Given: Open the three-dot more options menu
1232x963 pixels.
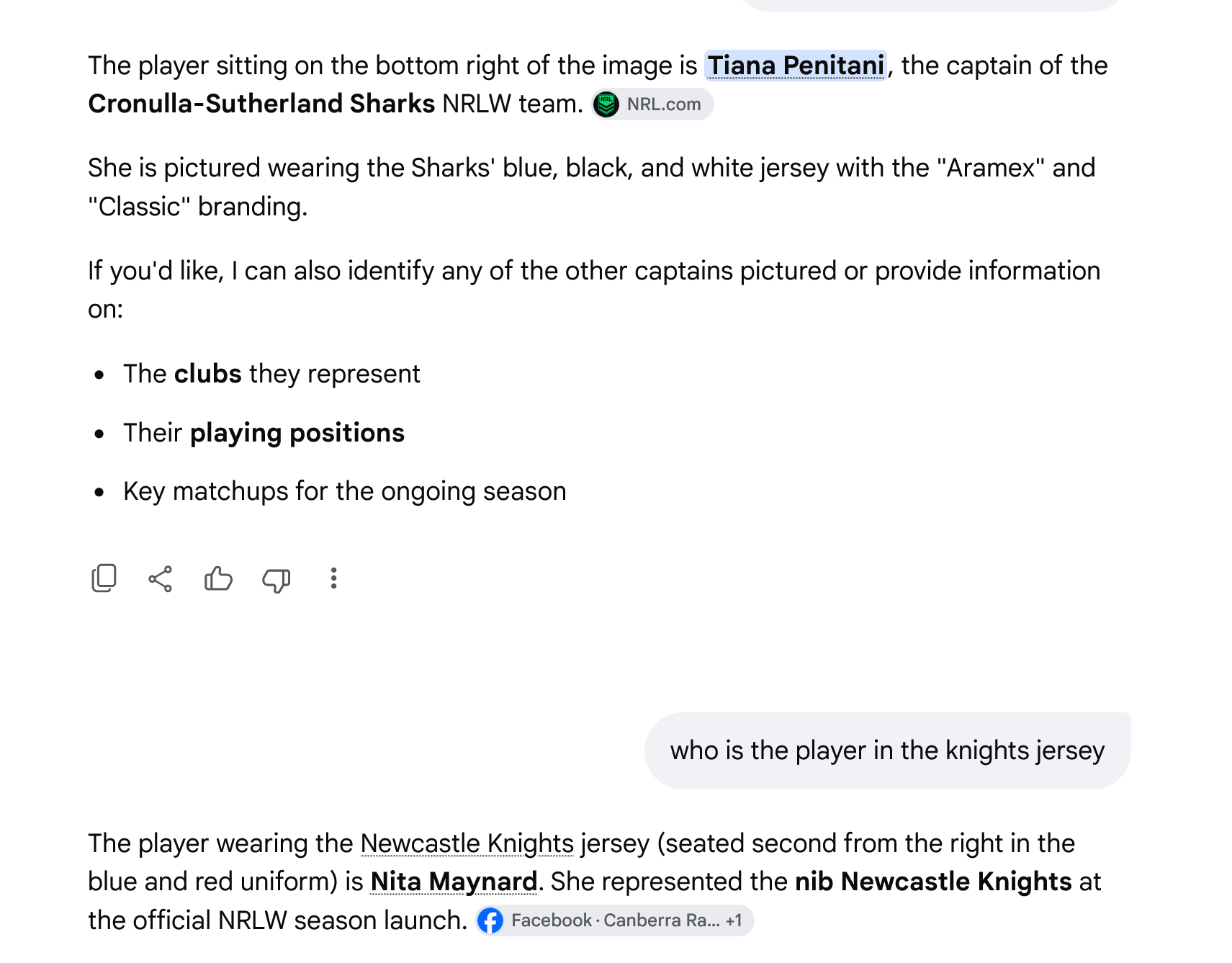Looking at the screenshot, I should click(x=333, y=578).
